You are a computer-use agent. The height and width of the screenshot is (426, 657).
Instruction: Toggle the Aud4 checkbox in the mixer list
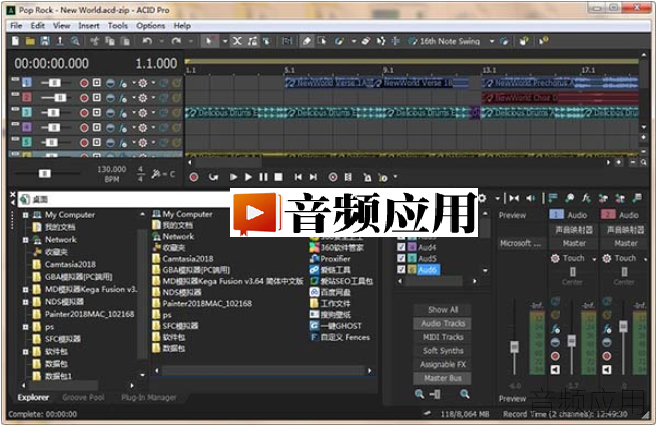pos(401,247)
